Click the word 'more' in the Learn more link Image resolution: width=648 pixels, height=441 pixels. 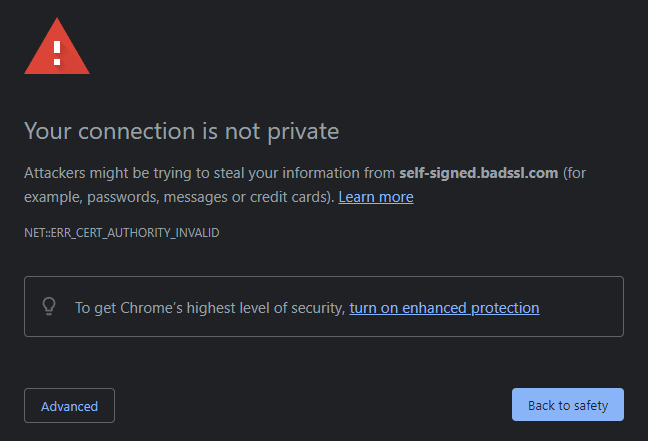tap(396, 197)
